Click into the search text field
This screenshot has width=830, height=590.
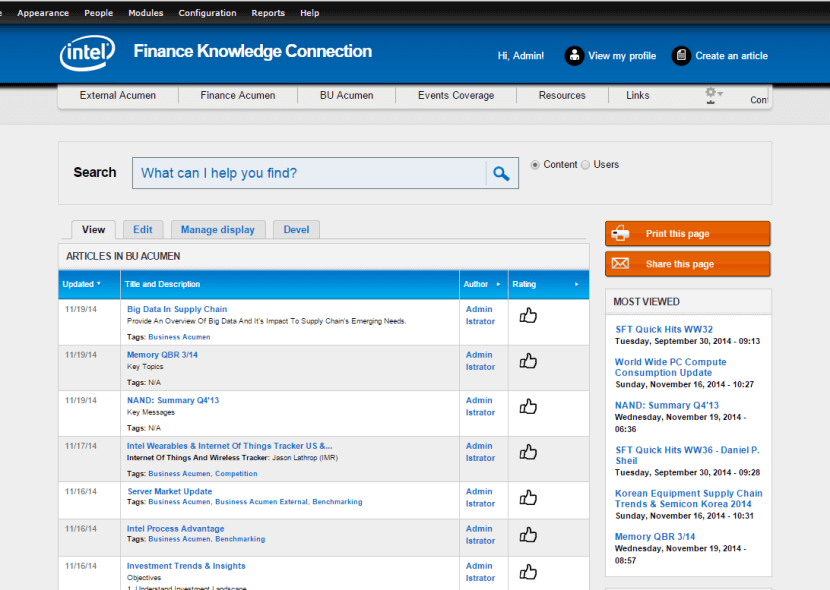click(309, 173)
